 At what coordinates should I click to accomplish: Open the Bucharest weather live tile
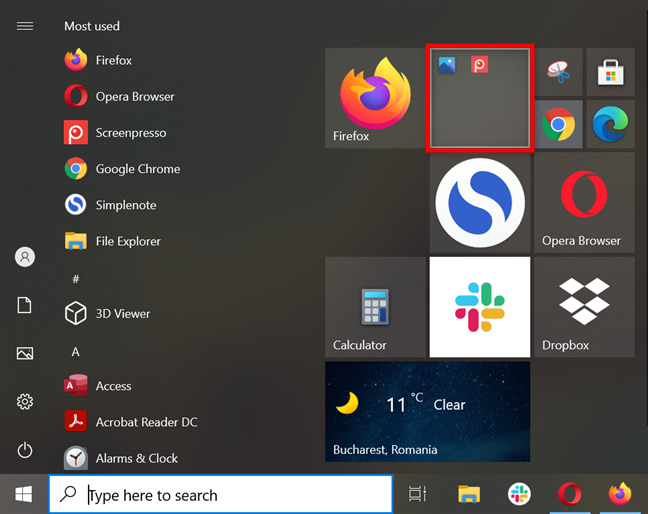pos(428,412)
